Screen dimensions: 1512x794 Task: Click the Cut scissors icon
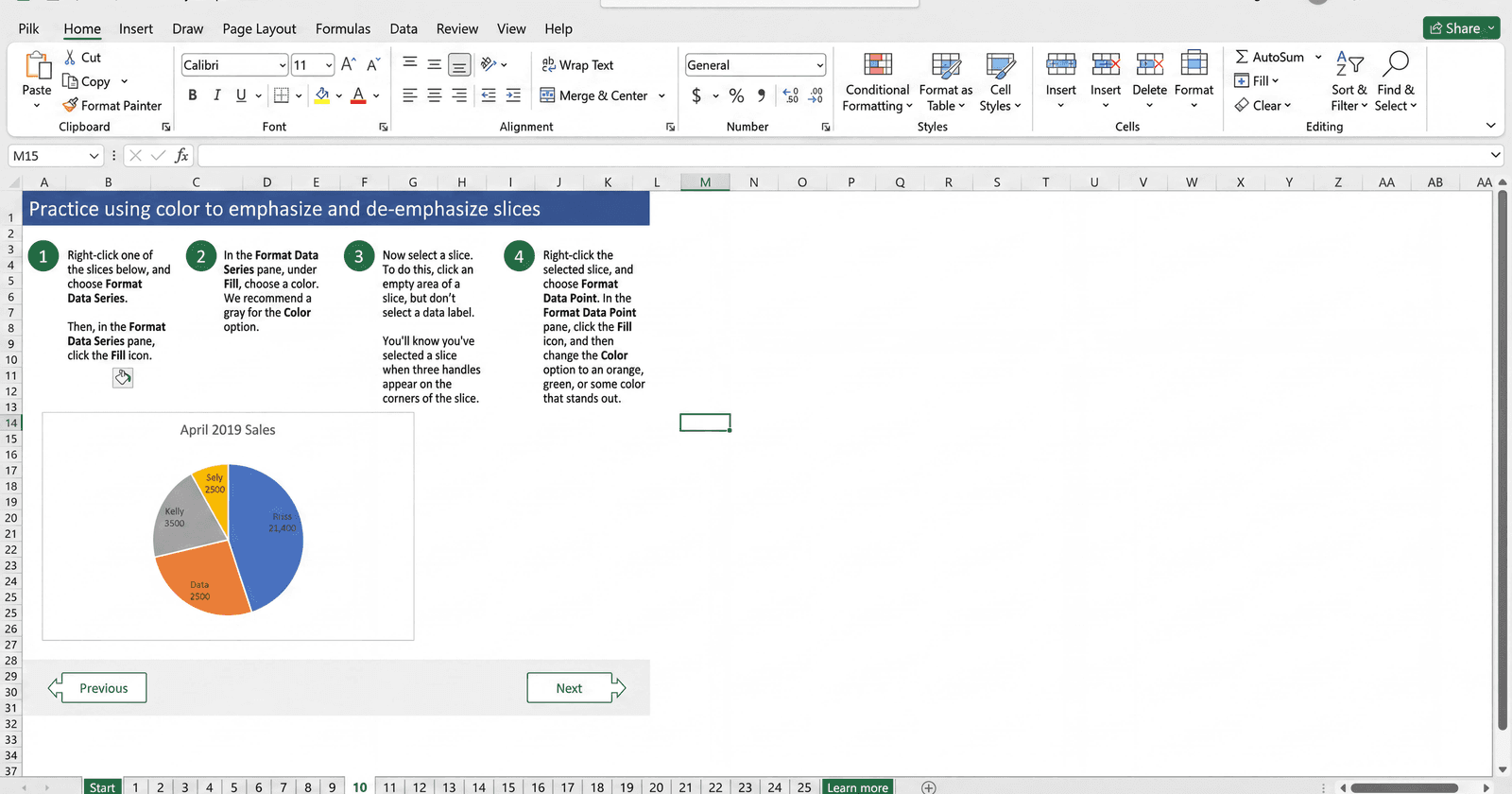70,57
